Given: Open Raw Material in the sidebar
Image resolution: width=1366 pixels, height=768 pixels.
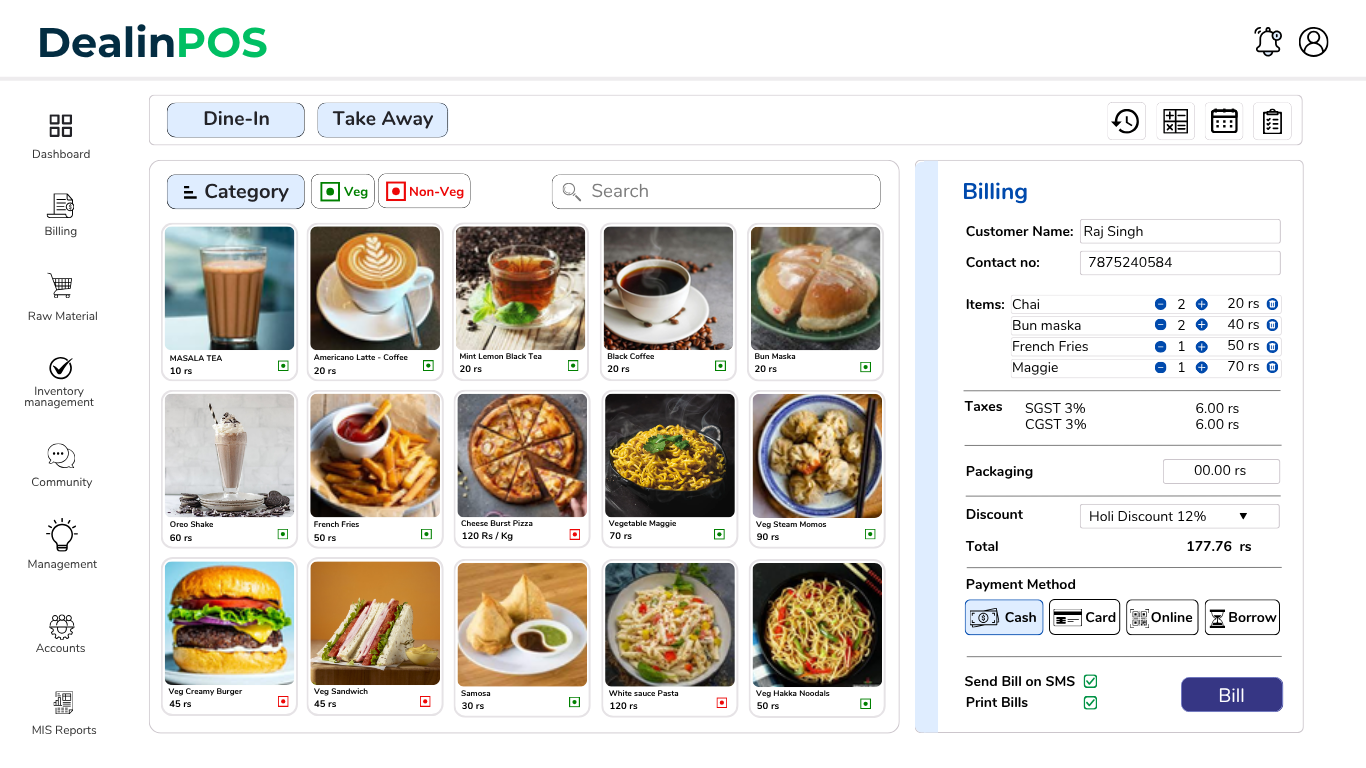Looking at the screenshot, I should pos(60,296).
